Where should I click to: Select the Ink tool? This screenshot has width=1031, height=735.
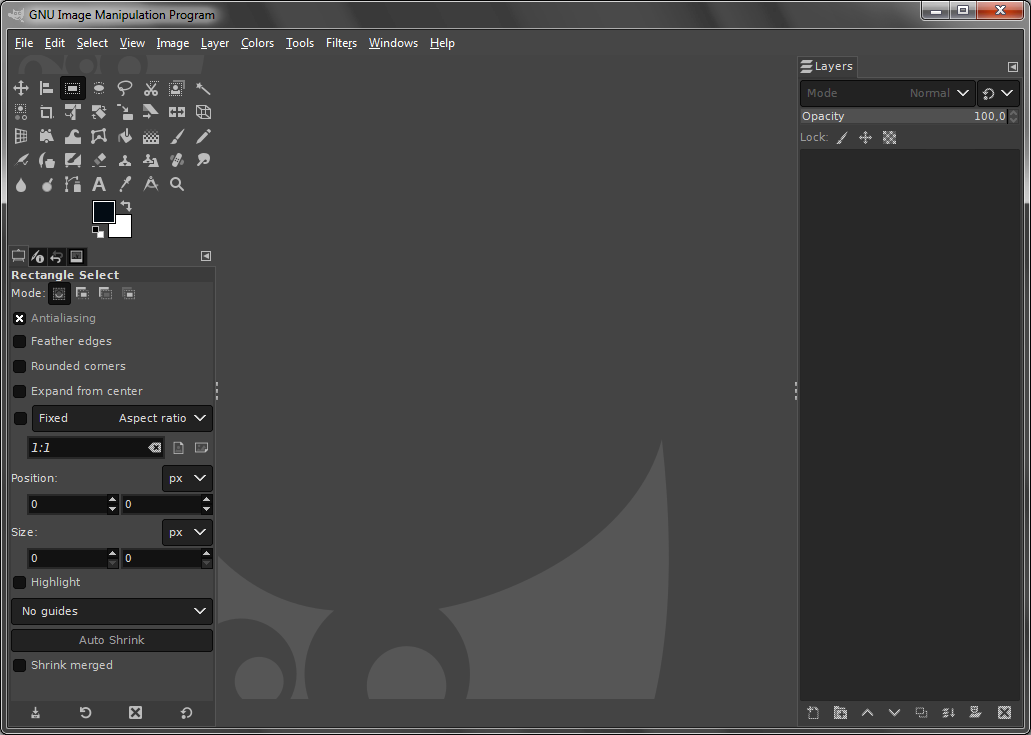(46, 160)
